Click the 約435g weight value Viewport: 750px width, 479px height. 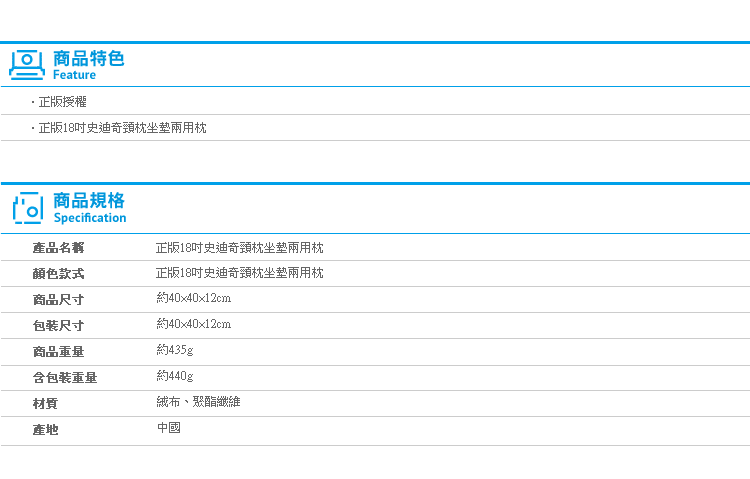[x=175, y=350]
